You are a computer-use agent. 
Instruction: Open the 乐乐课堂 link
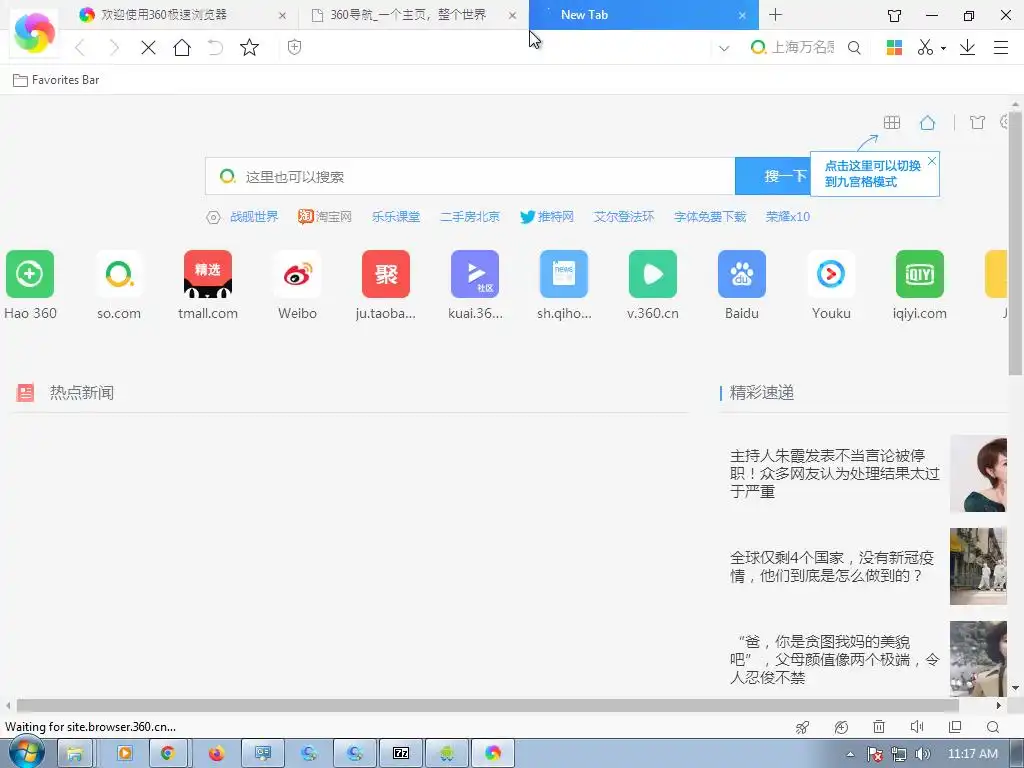(396, 217)
